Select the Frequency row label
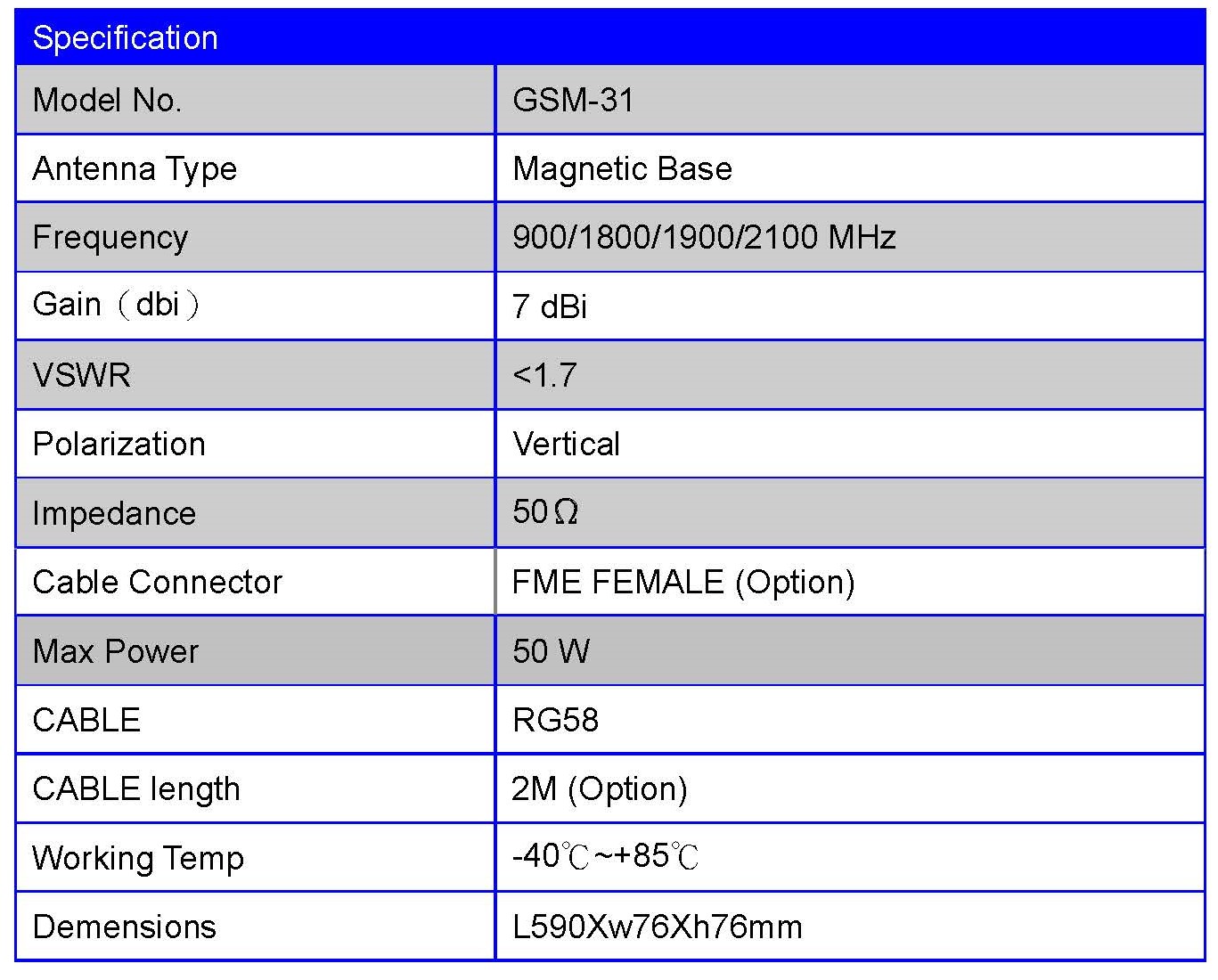Screen dimensions: 1218x980 [110, 237]
